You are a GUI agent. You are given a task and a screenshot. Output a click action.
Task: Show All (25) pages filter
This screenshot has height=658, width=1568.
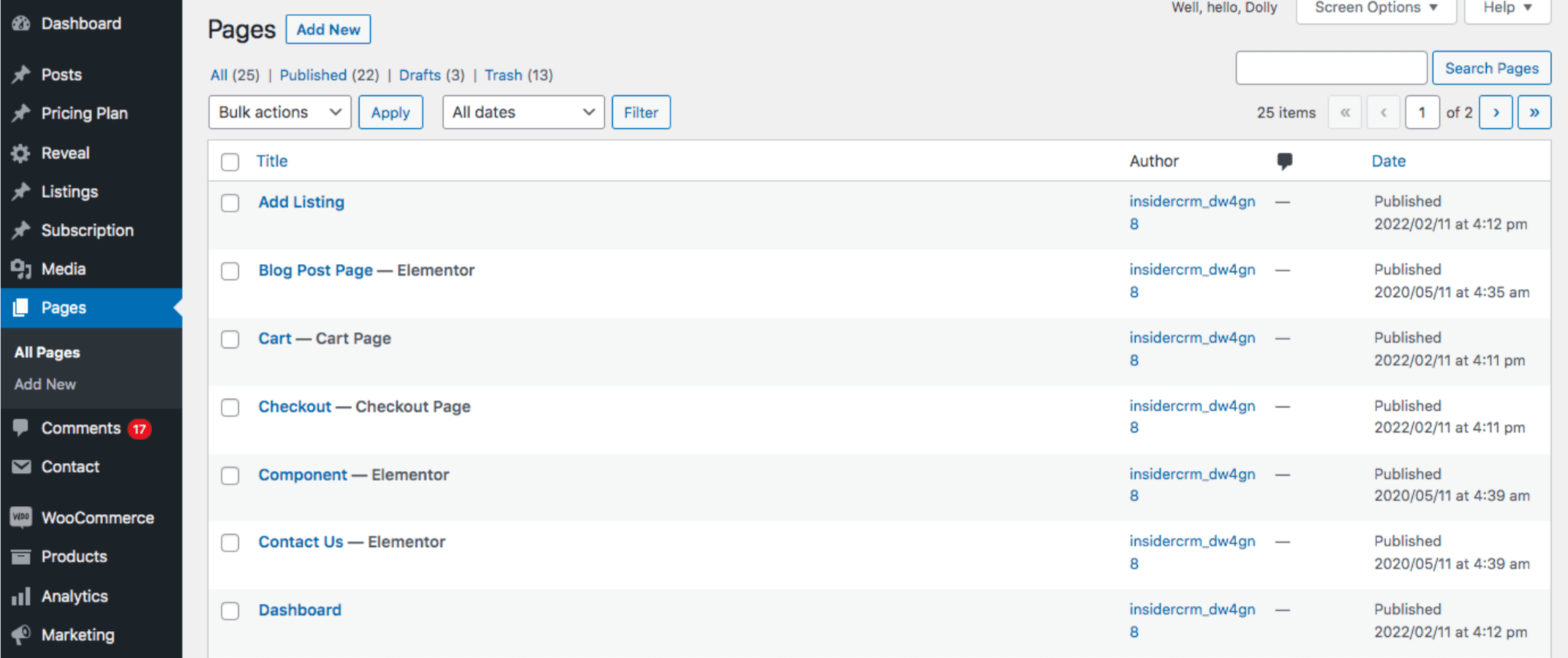(235, 75)
